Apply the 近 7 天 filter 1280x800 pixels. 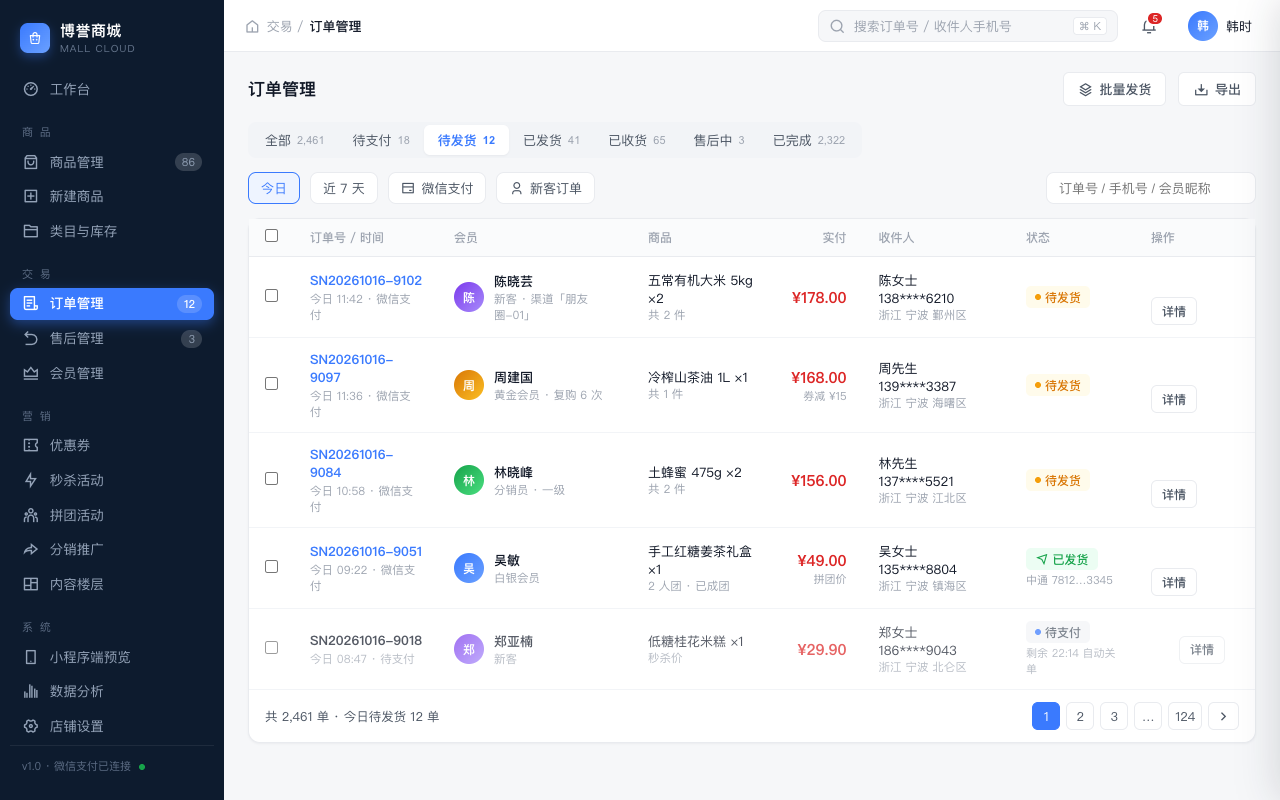pos(344,188)
